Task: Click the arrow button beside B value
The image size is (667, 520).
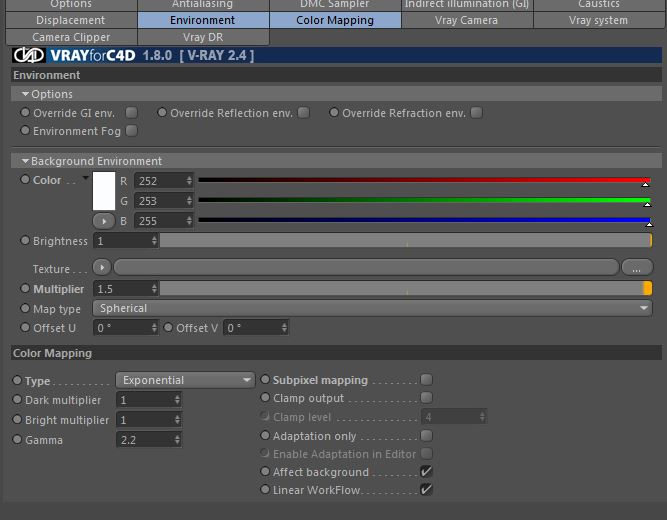Action: pos(104,221)
